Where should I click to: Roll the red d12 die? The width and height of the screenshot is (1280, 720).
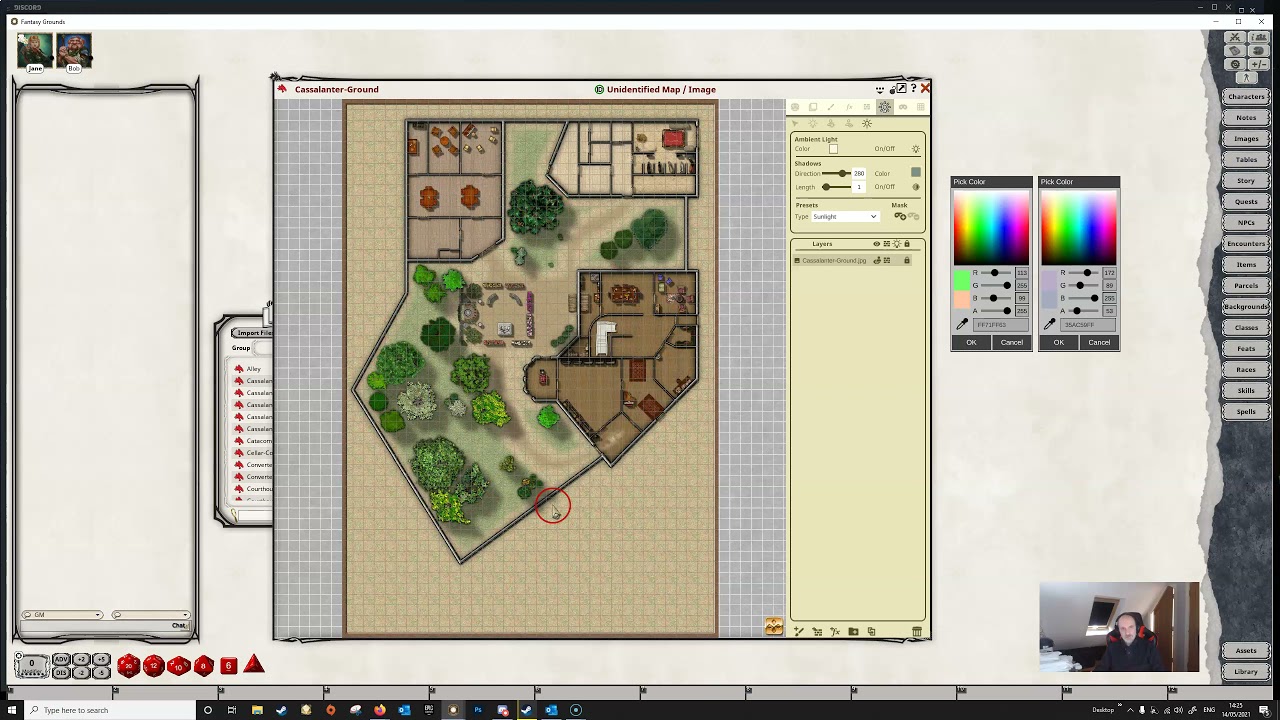pos(154,666)
